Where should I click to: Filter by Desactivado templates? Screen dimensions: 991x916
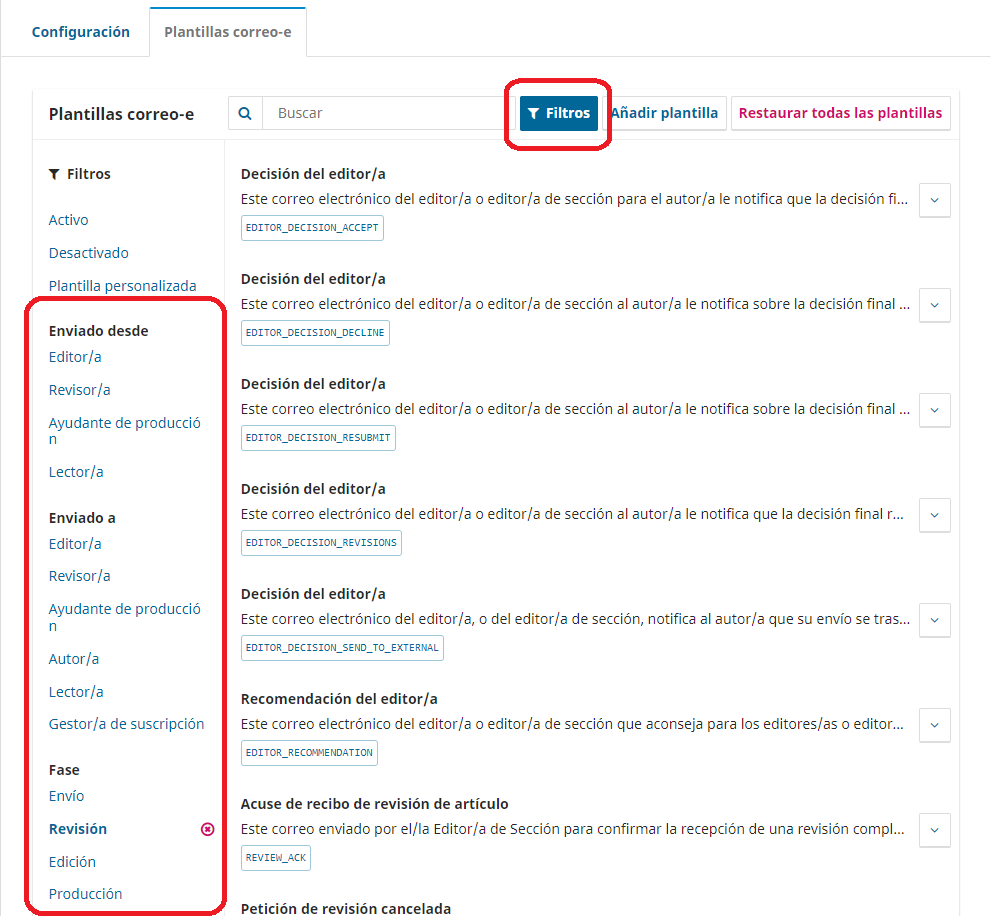[x=89, y=253]
